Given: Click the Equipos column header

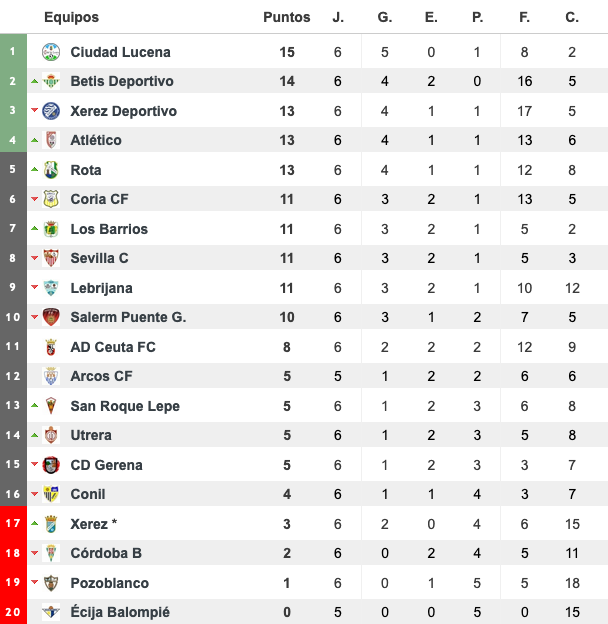Looking at the screenshot, I should tap(71, 17).
